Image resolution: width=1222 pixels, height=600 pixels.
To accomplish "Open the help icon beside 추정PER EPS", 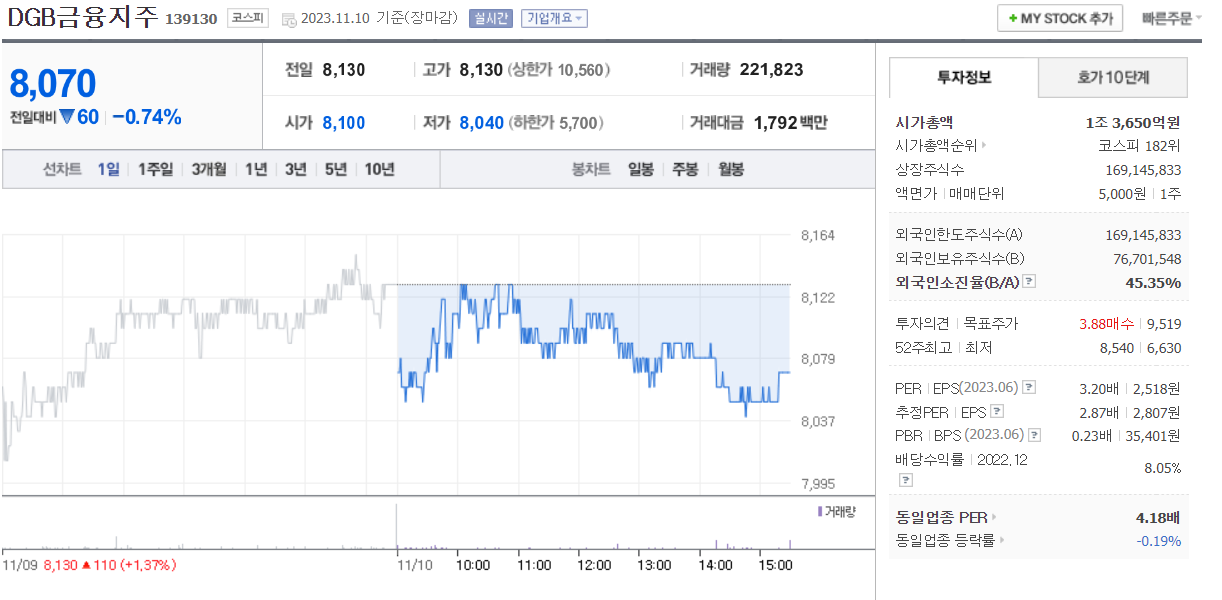I will point(997,411).
